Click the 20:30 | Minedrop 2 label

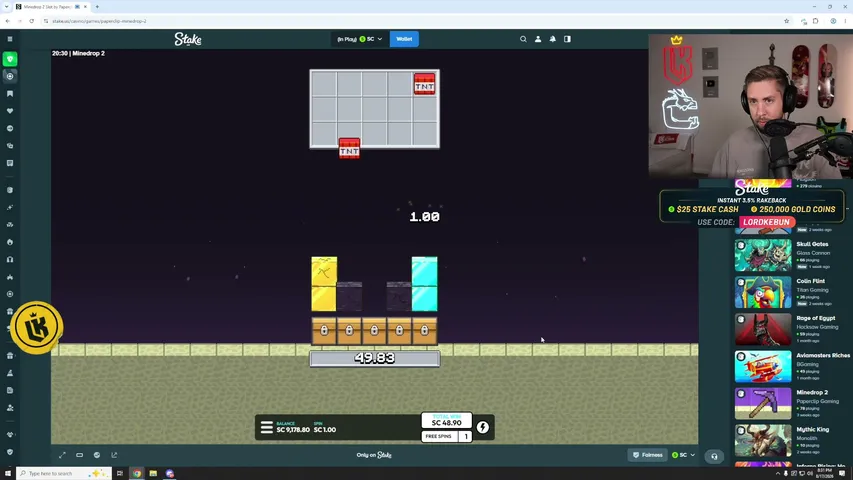78,53
